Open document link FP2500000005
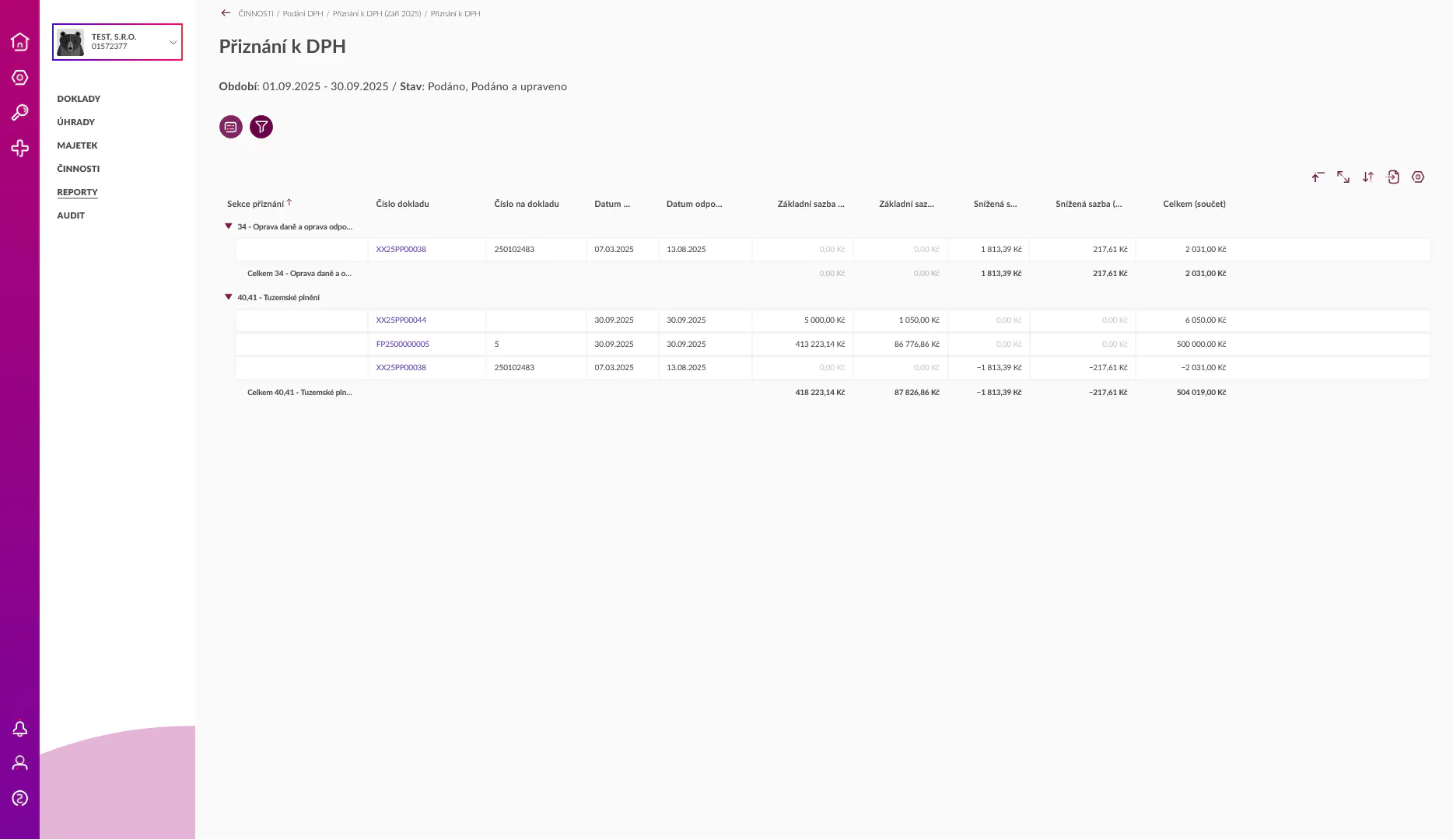 coord(403,344)
